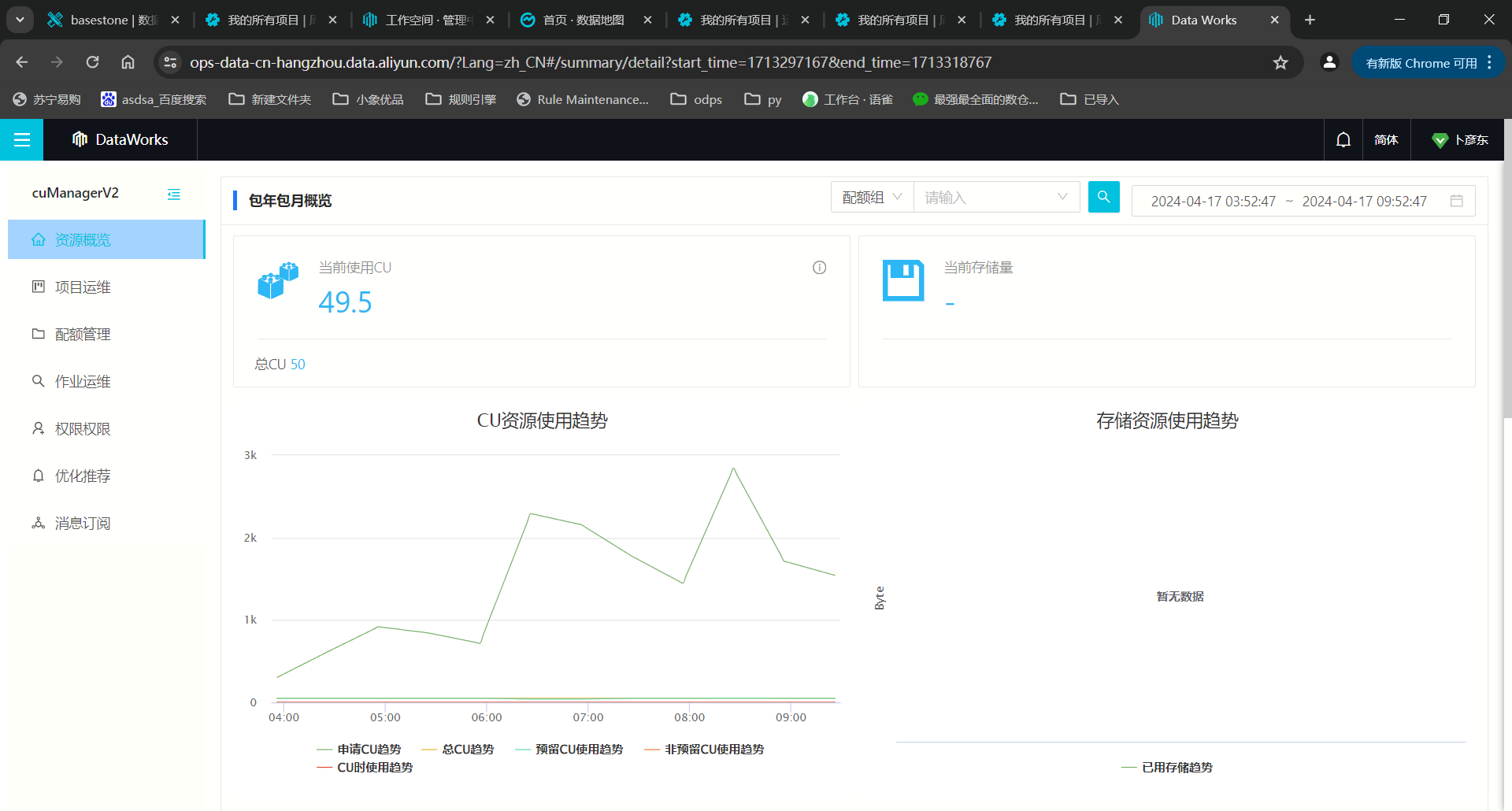
Task: Click the 总CU value 50
Action: [298, 364]
